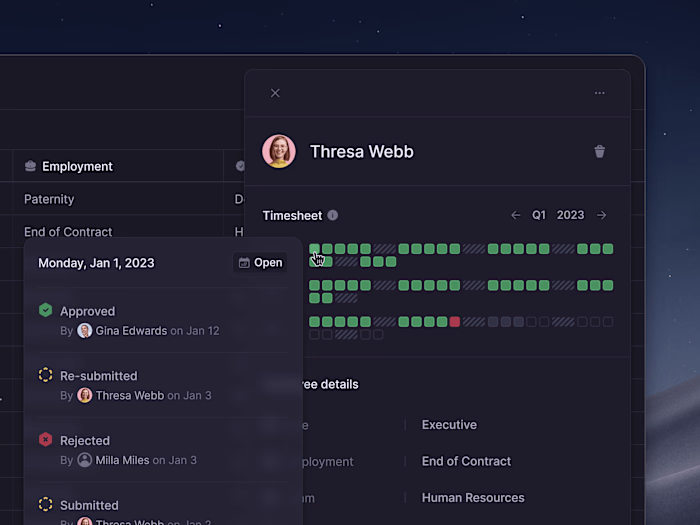
Task: Click the Submitted dashed circle icon
Action: coord(46,504)
